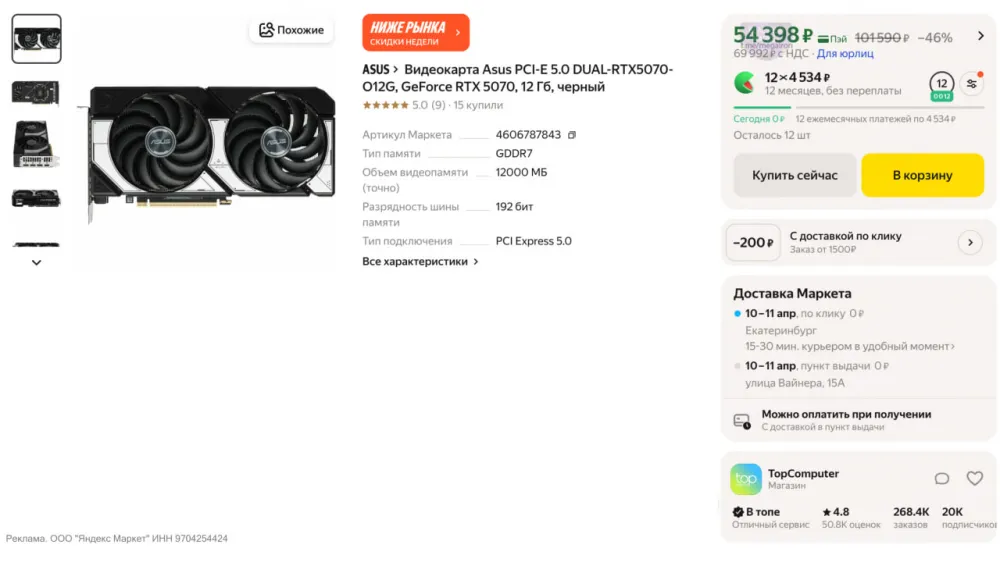Open the Для юрлиц link

click(845, 54)
